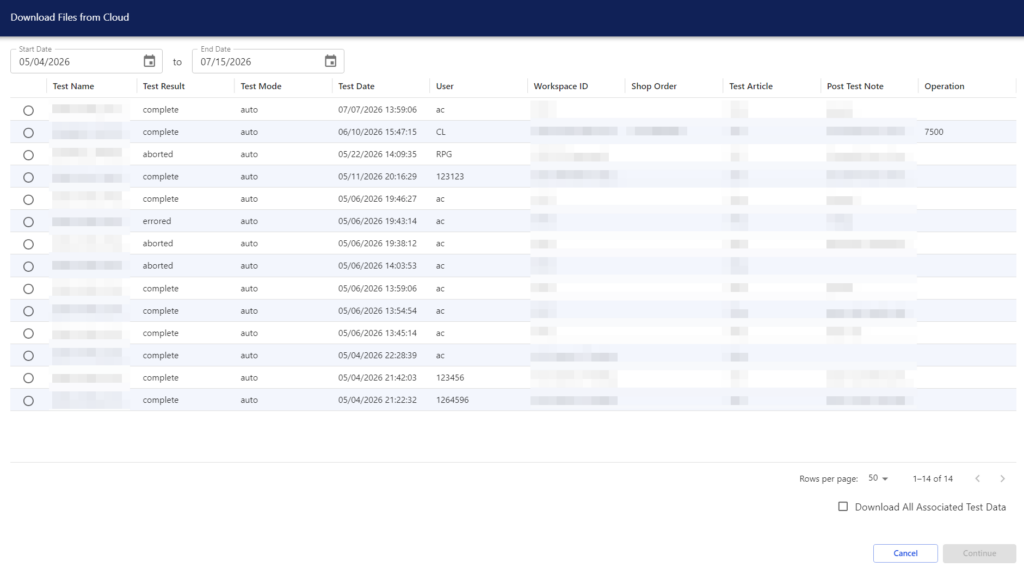Sort by the Test Mode column
1024x567 pixels.
coord(261,86)
